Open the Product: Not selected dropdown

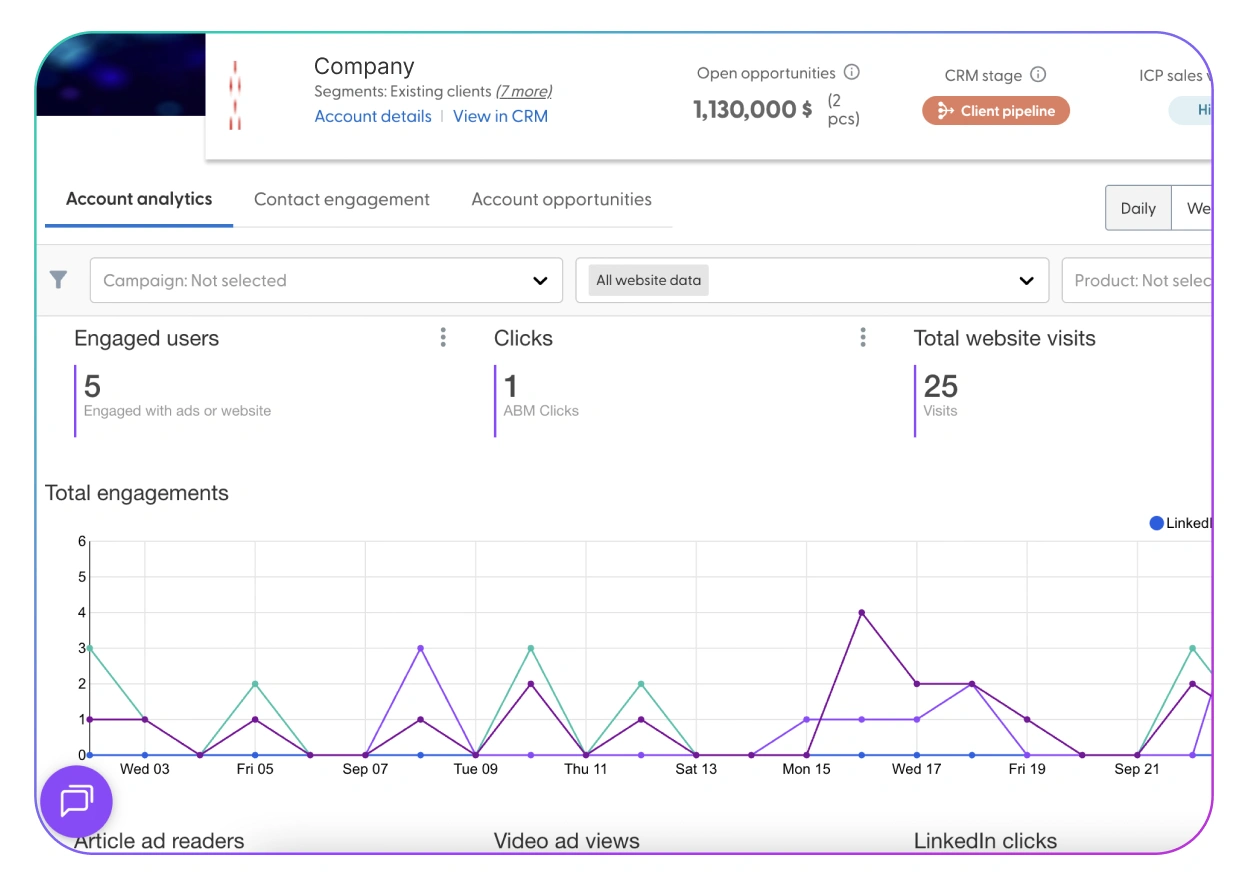(1140, 281)
